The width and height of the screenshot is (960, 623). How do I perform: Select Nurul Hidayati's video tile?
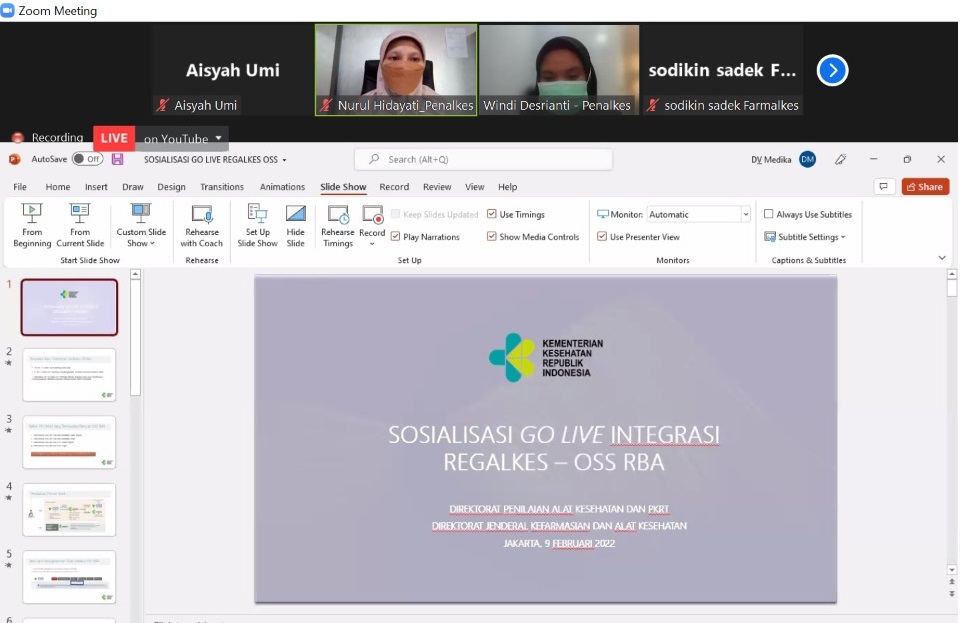coord(396,70)
